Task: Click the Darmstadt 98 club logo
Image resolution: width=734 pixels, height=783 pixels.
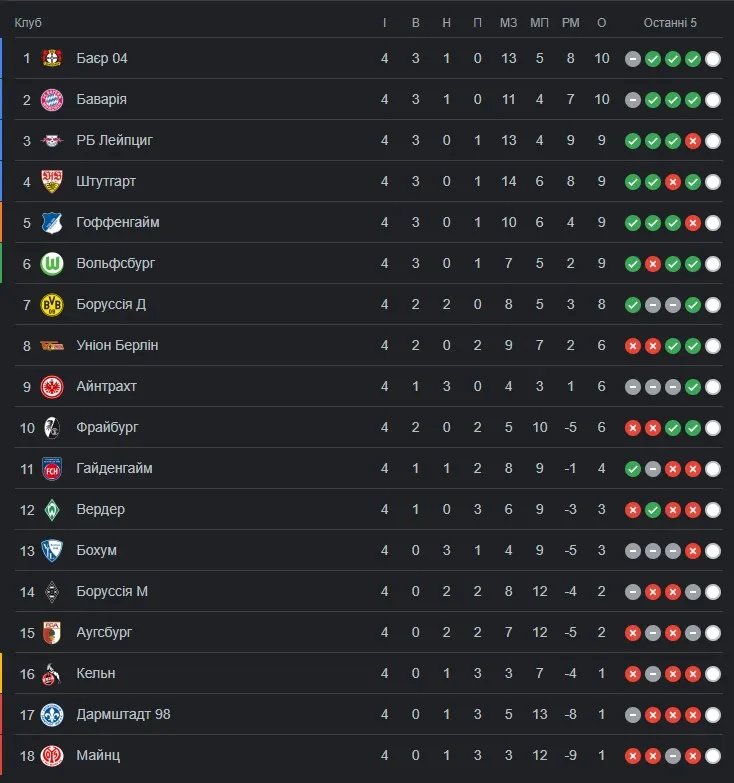Action: click(52, 714)
